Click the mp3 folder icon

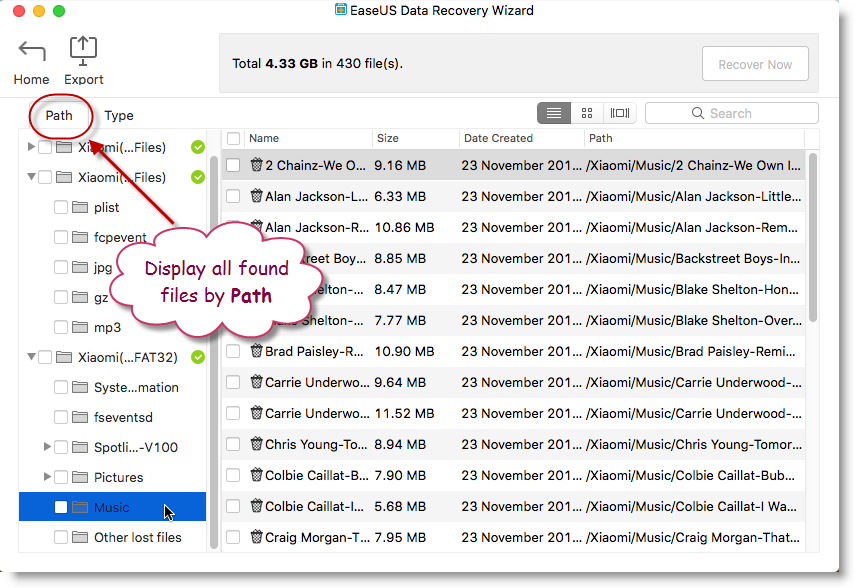pos(80,327)
